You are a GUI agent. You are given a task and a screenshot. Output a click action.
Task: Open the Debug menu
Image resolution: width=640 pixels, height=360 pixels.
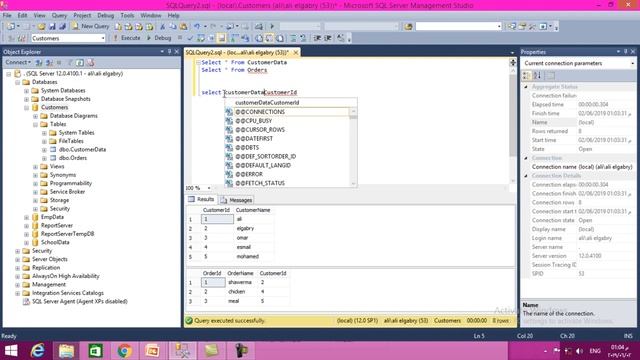105,16
